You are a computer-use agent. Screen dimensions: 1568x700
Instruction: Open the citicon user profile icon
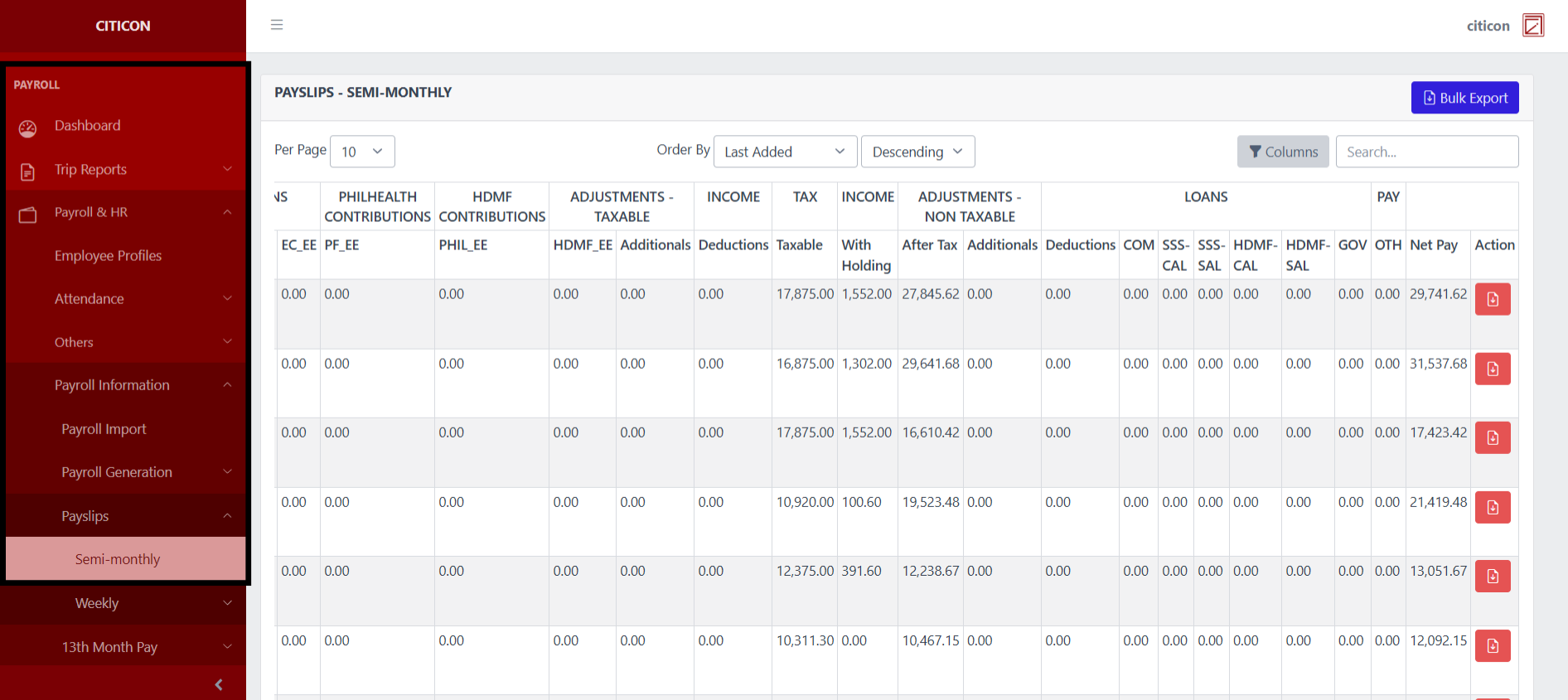click(x=1533, y=26)
